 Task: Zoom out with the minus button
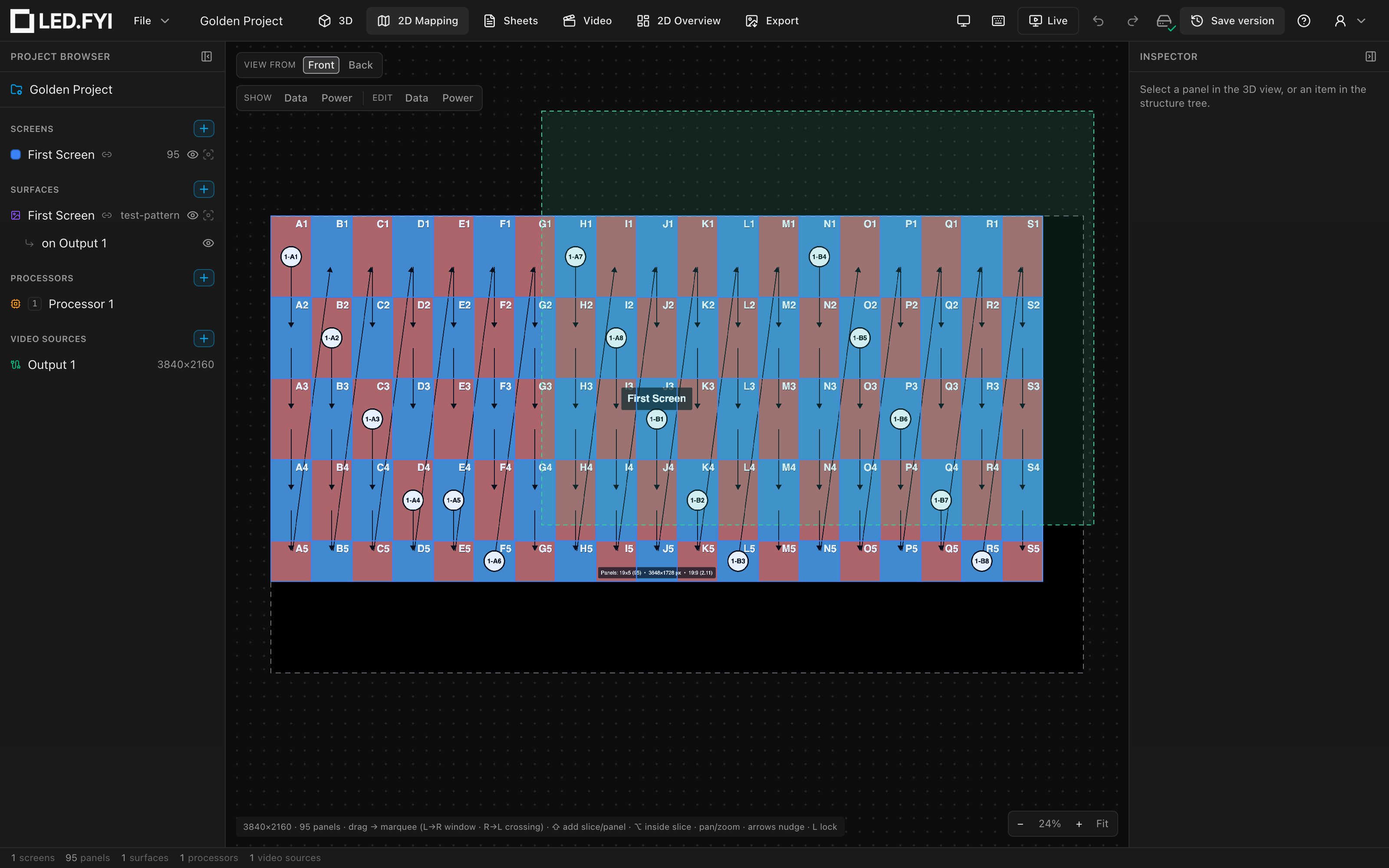coord(1020,824)
